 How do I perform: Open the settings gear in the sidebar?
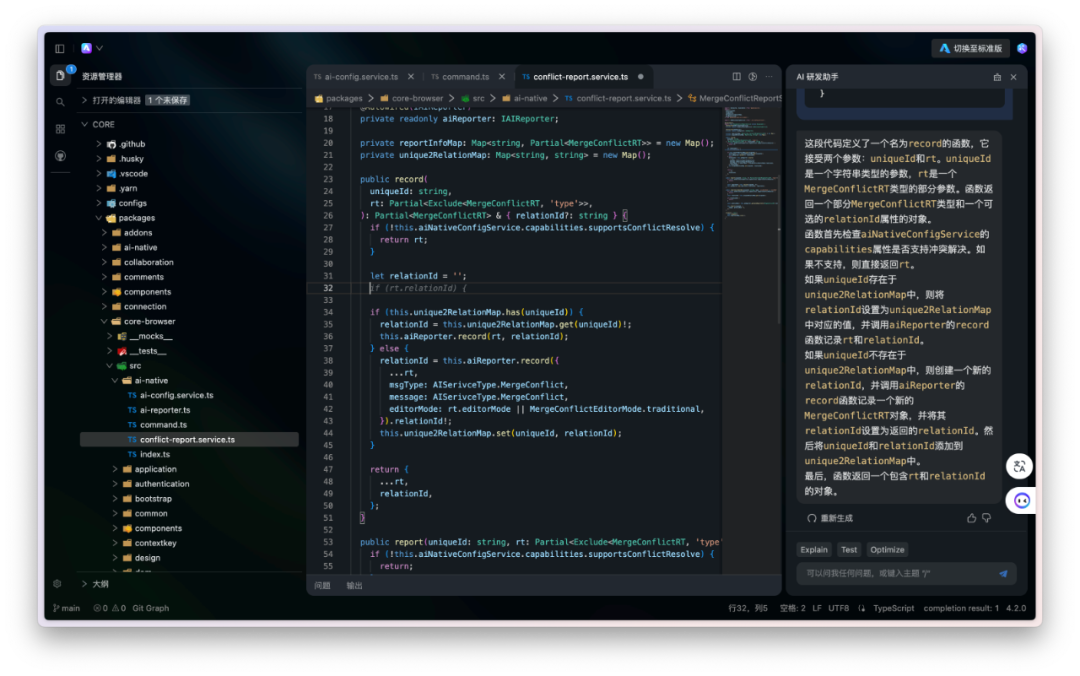click(57, 584)
